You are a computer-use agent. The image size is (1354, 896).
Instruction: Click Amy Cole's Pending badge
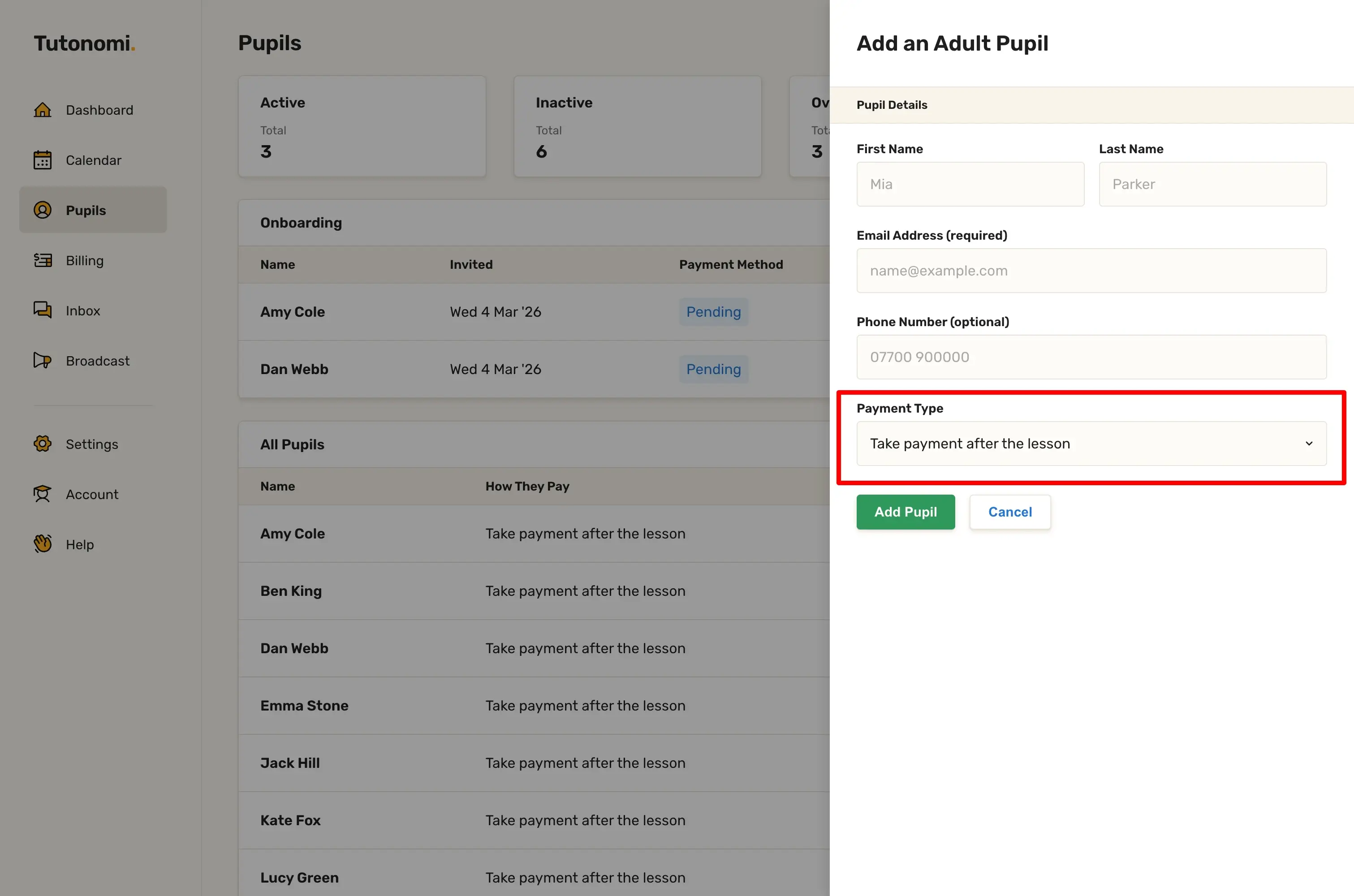tap(713, 312)
